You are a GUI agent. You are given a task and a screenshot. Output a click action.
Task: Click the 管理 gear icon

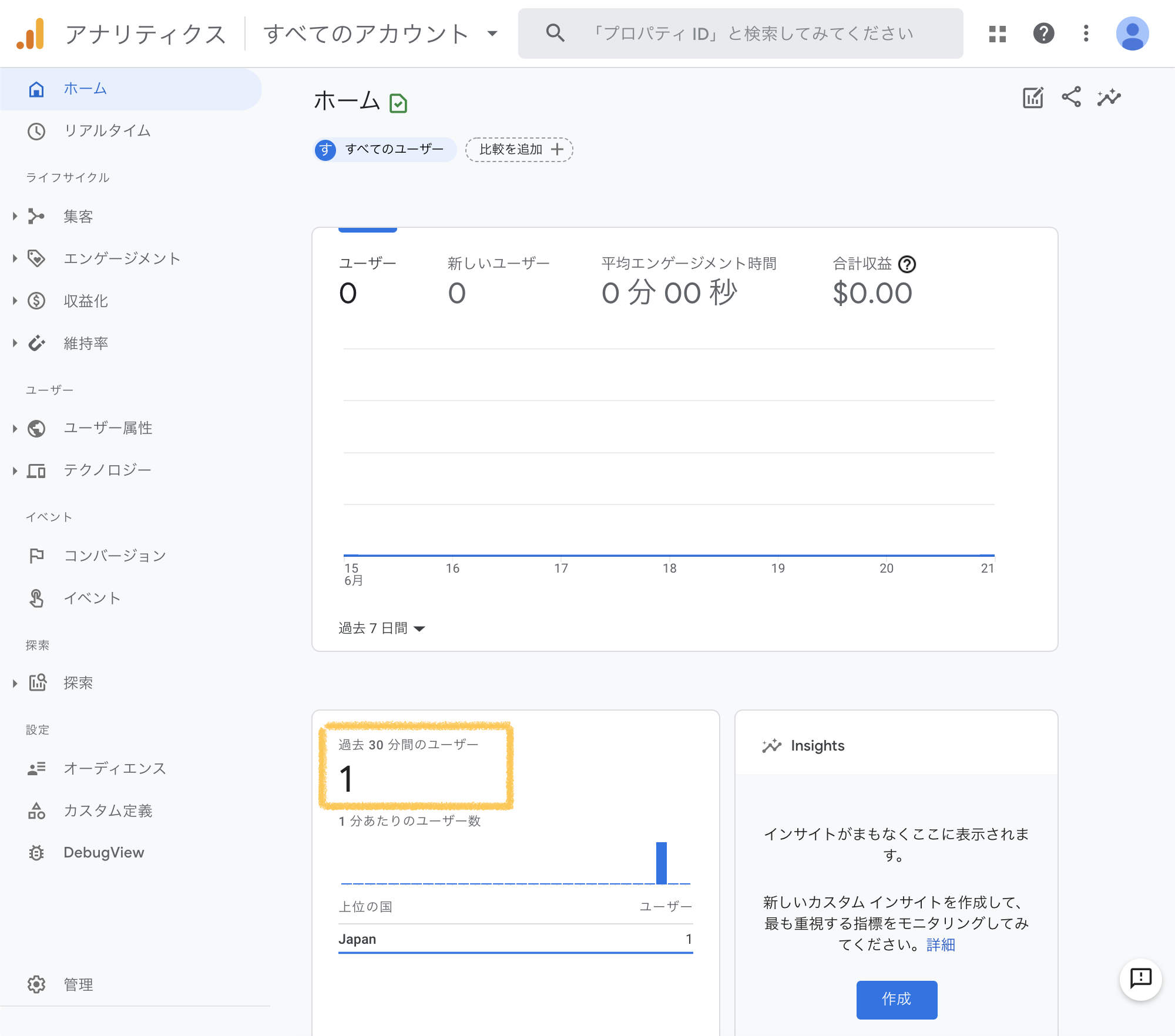(36, 984)
